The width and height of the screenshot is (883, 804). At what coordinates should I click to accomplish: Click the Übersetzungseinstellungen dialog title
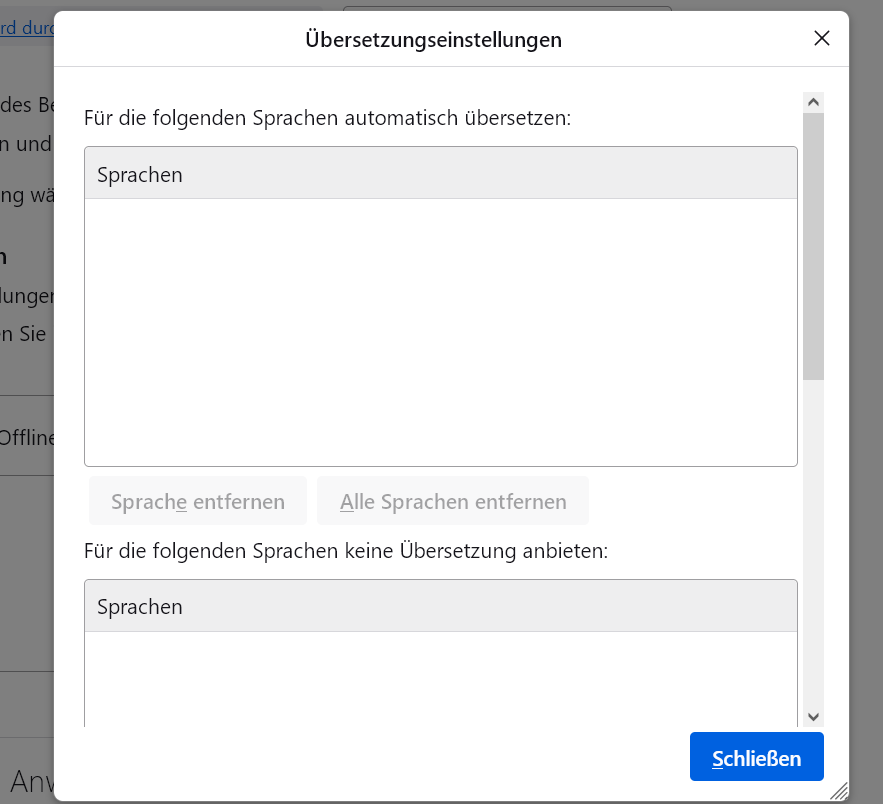433,40
